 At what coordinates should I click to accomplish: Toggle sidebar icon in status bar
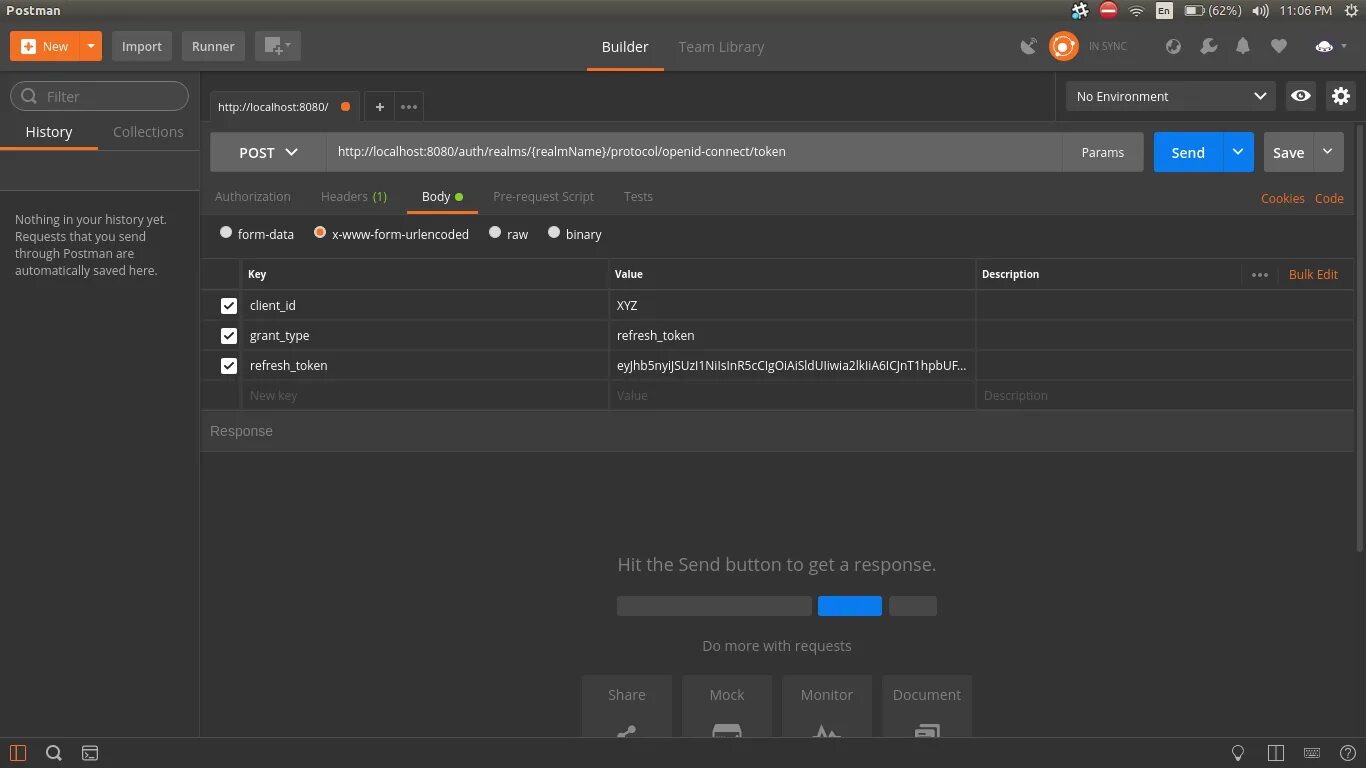pyautogui.click(x=18, y=753)
